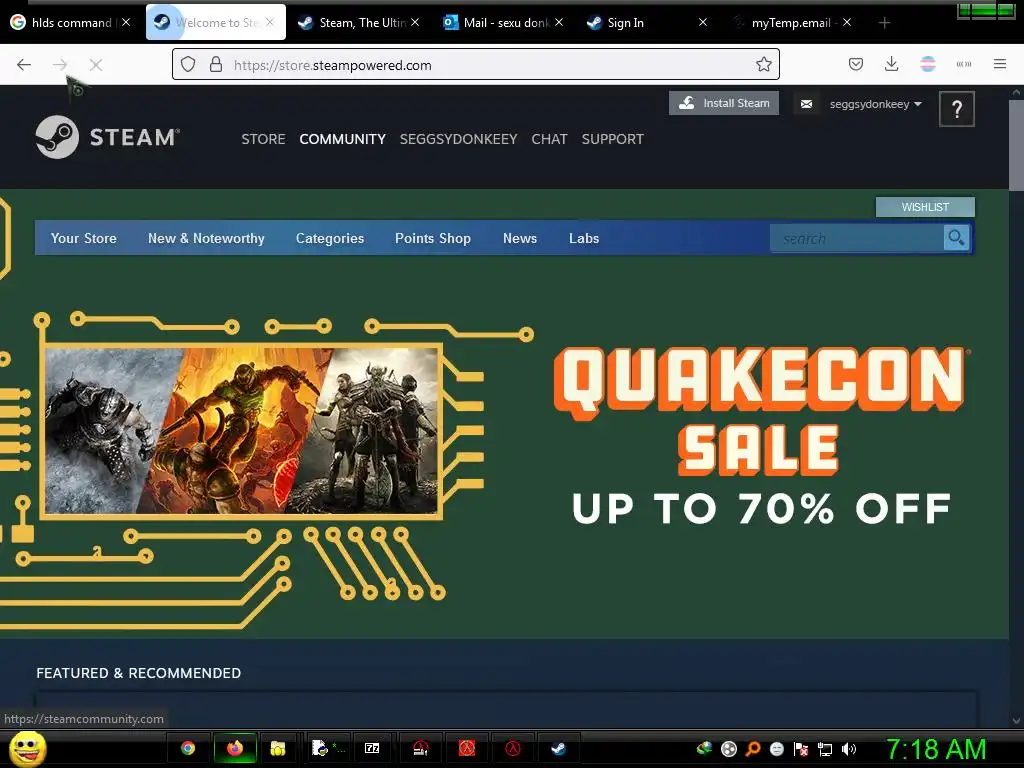Screen dimensions: 1024x768
Task: Click the 7:18 AM clock
Action: point(936,749)
